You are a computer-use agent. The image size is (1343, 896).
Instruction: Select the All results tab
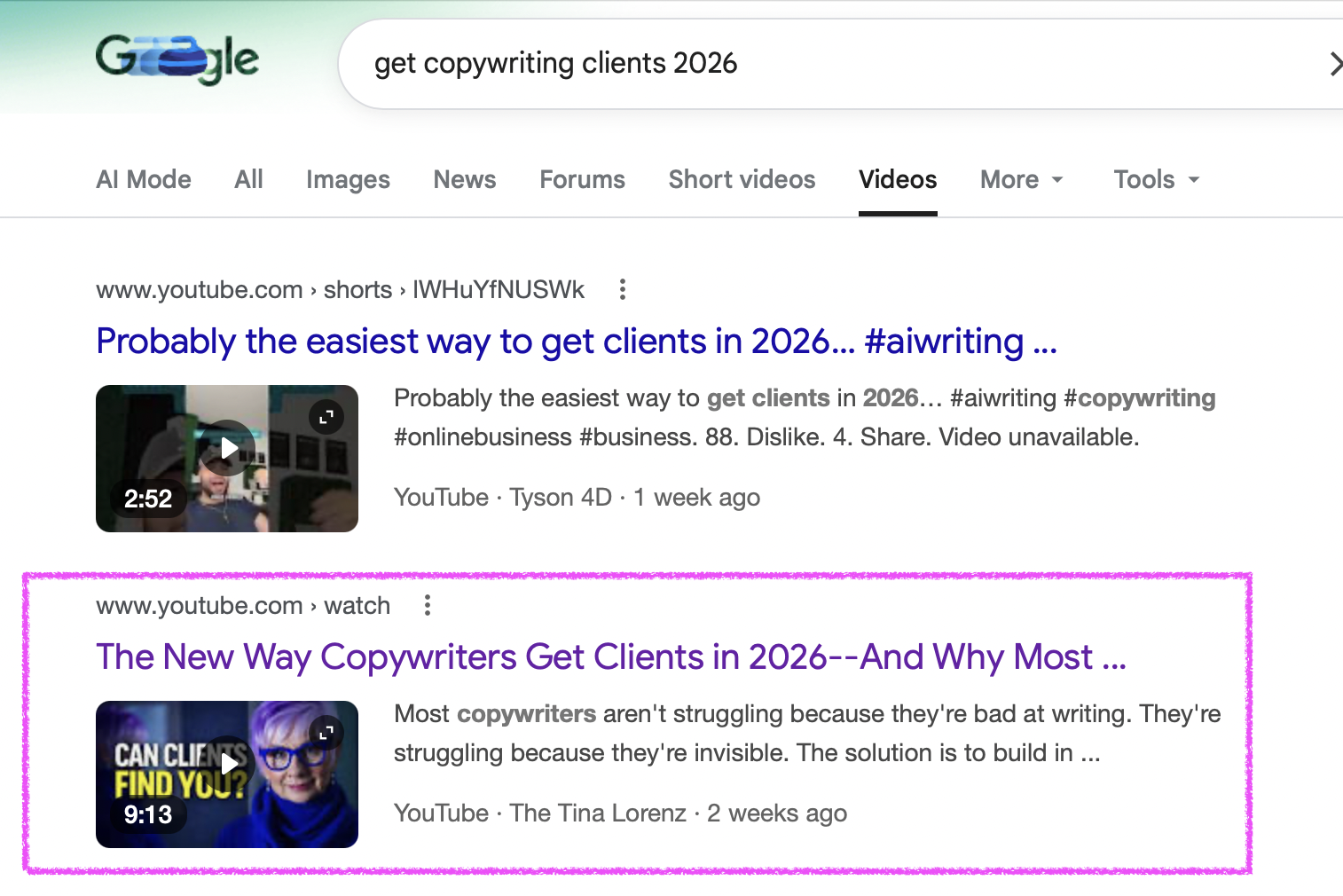click(x=247, y=179)
